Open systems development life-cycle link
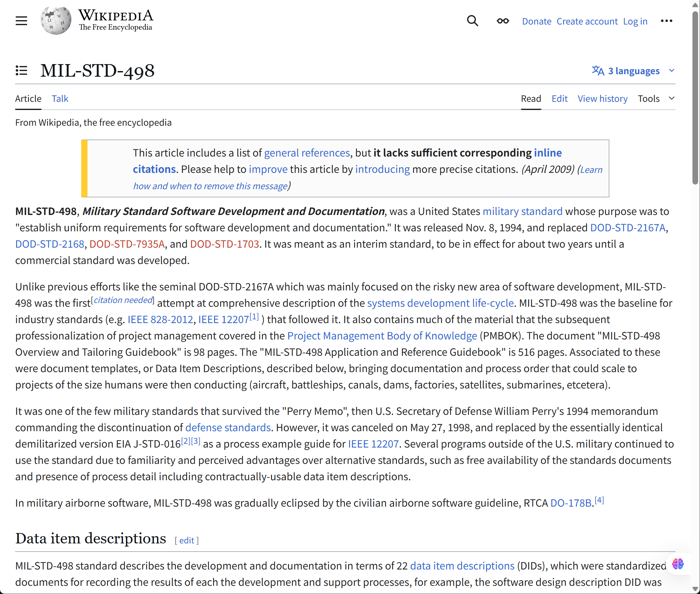The height and width of the screenshot is (594, 700). click(x=440, y=303)
